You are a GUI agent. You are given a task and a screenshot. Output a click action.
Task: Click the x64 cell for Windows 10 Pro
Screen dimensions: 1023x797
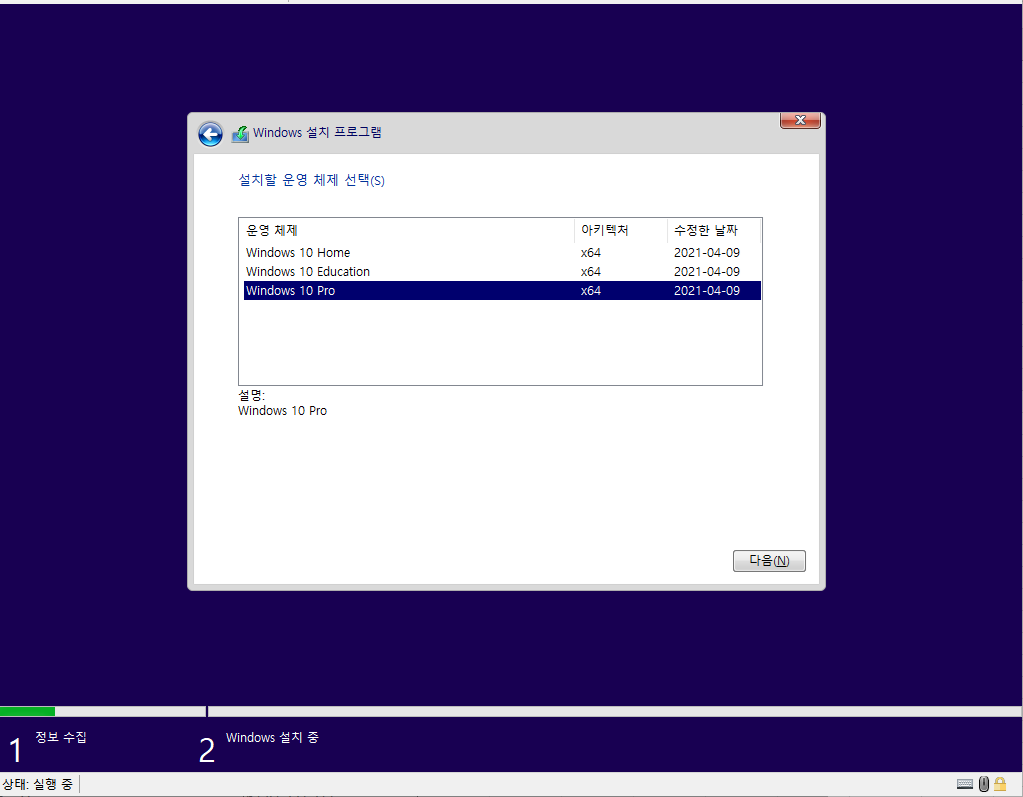[590, 290]
